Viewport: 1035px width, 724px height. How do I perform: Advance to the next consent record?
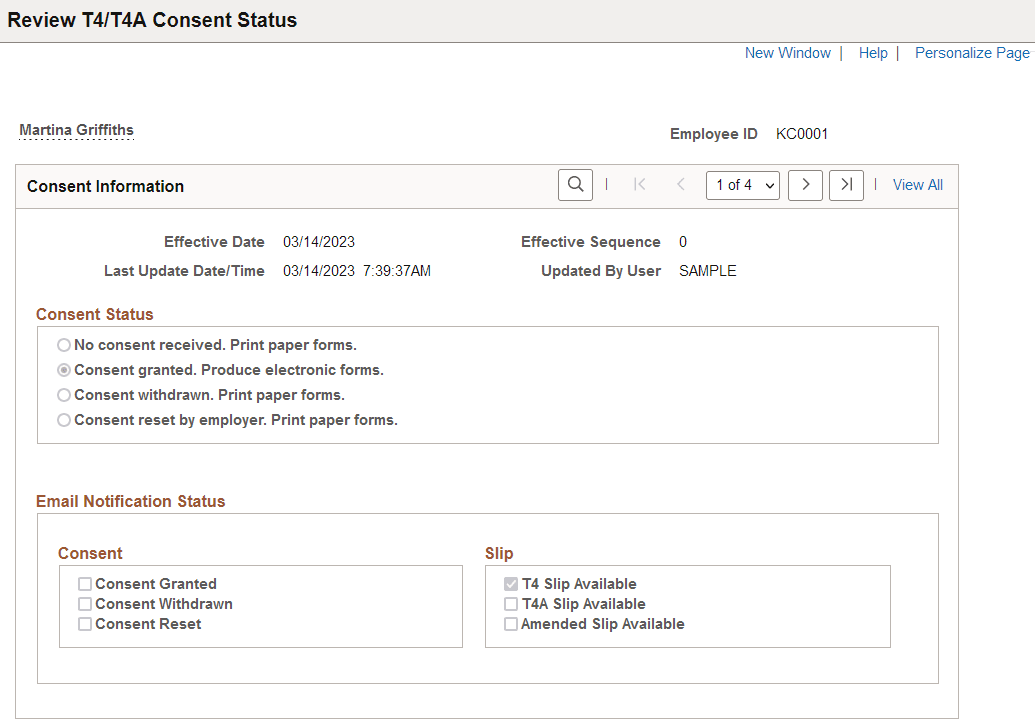805,185
